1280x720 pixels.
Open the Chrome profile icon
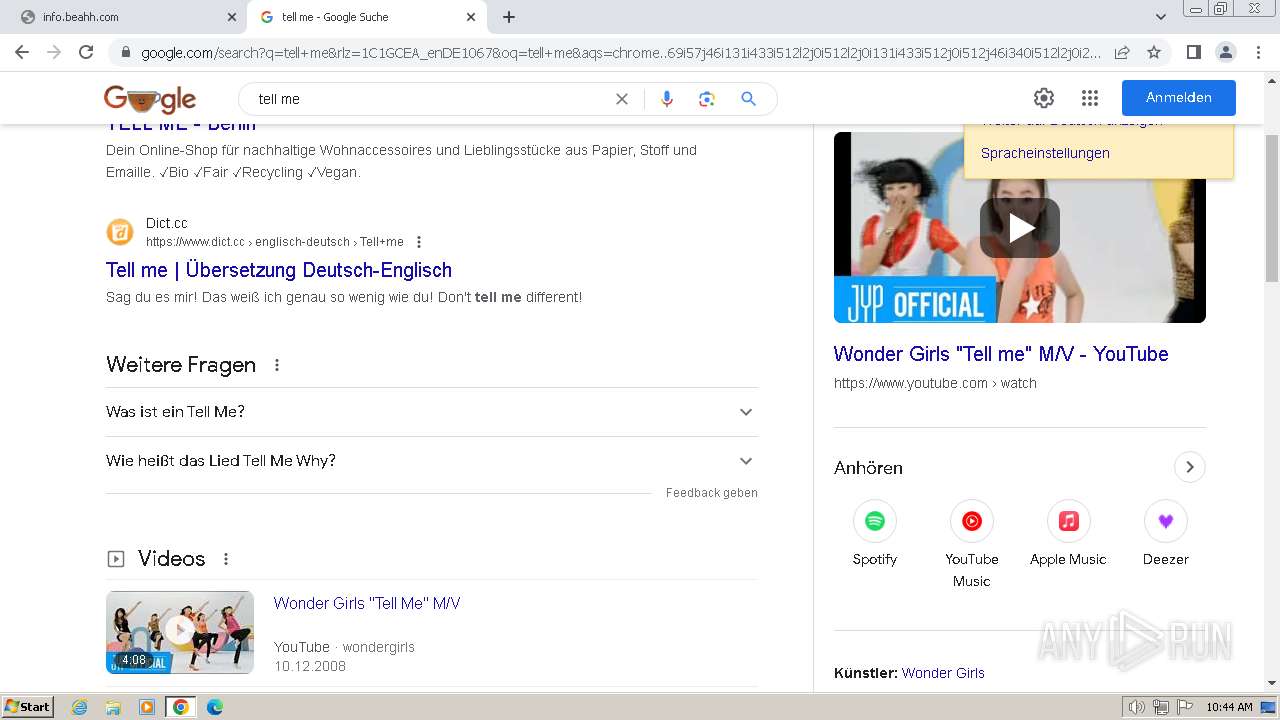coord(1225,52)
